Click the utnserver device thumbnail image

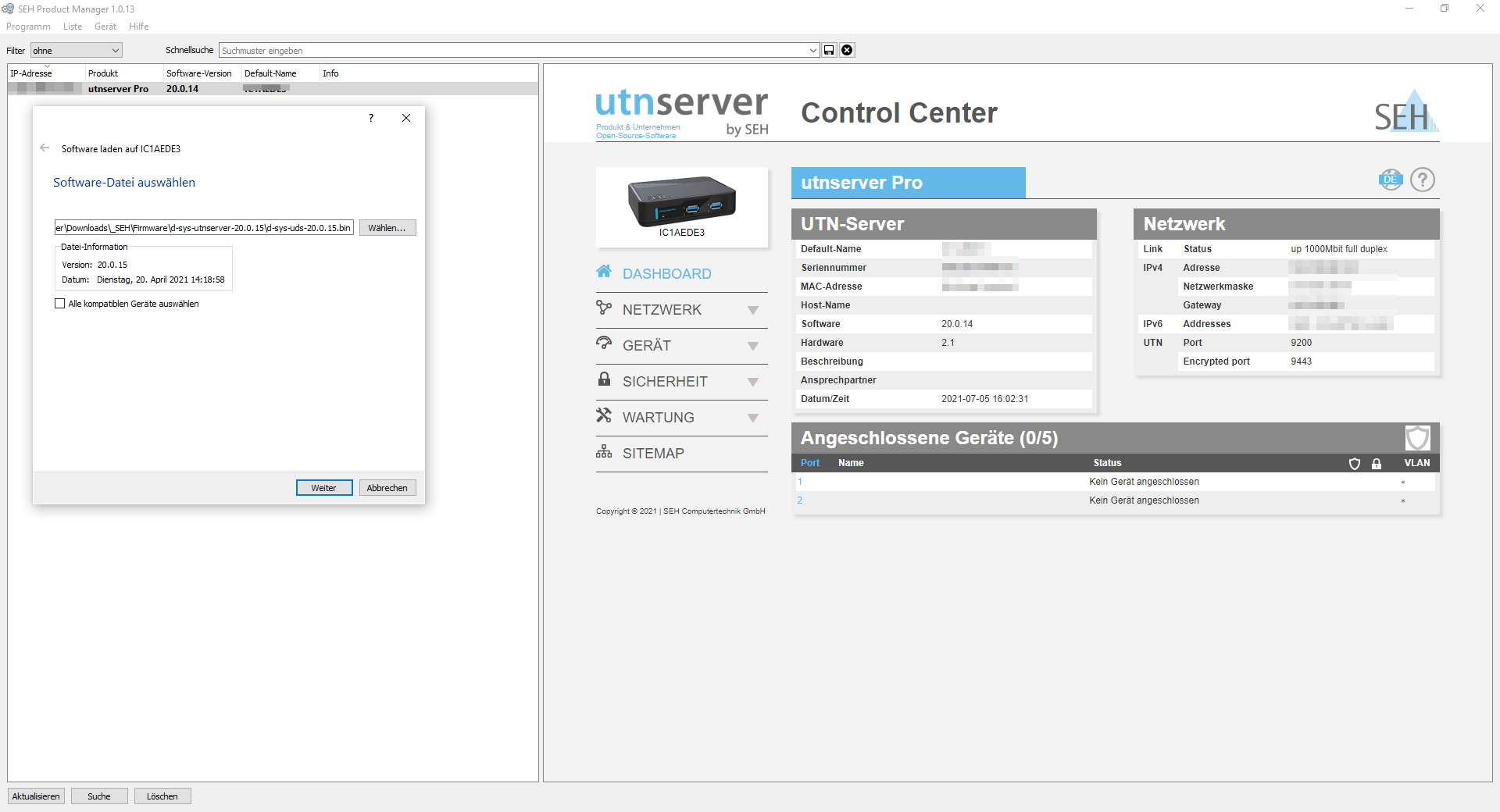point(681,201)
